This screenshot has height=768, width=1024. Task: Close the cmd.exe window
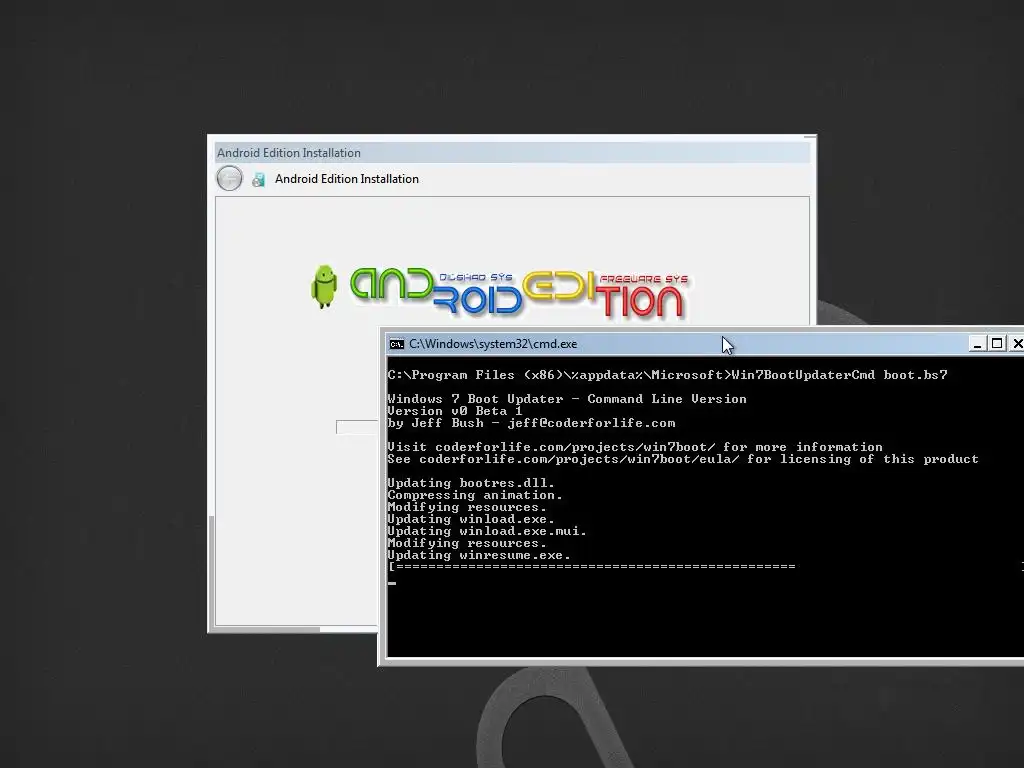pos(1017,344)
